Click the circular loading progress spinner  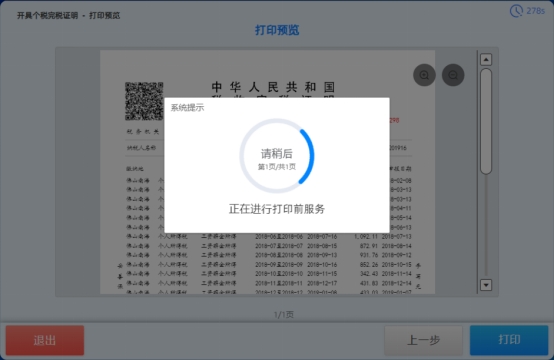tap(277, 156)
